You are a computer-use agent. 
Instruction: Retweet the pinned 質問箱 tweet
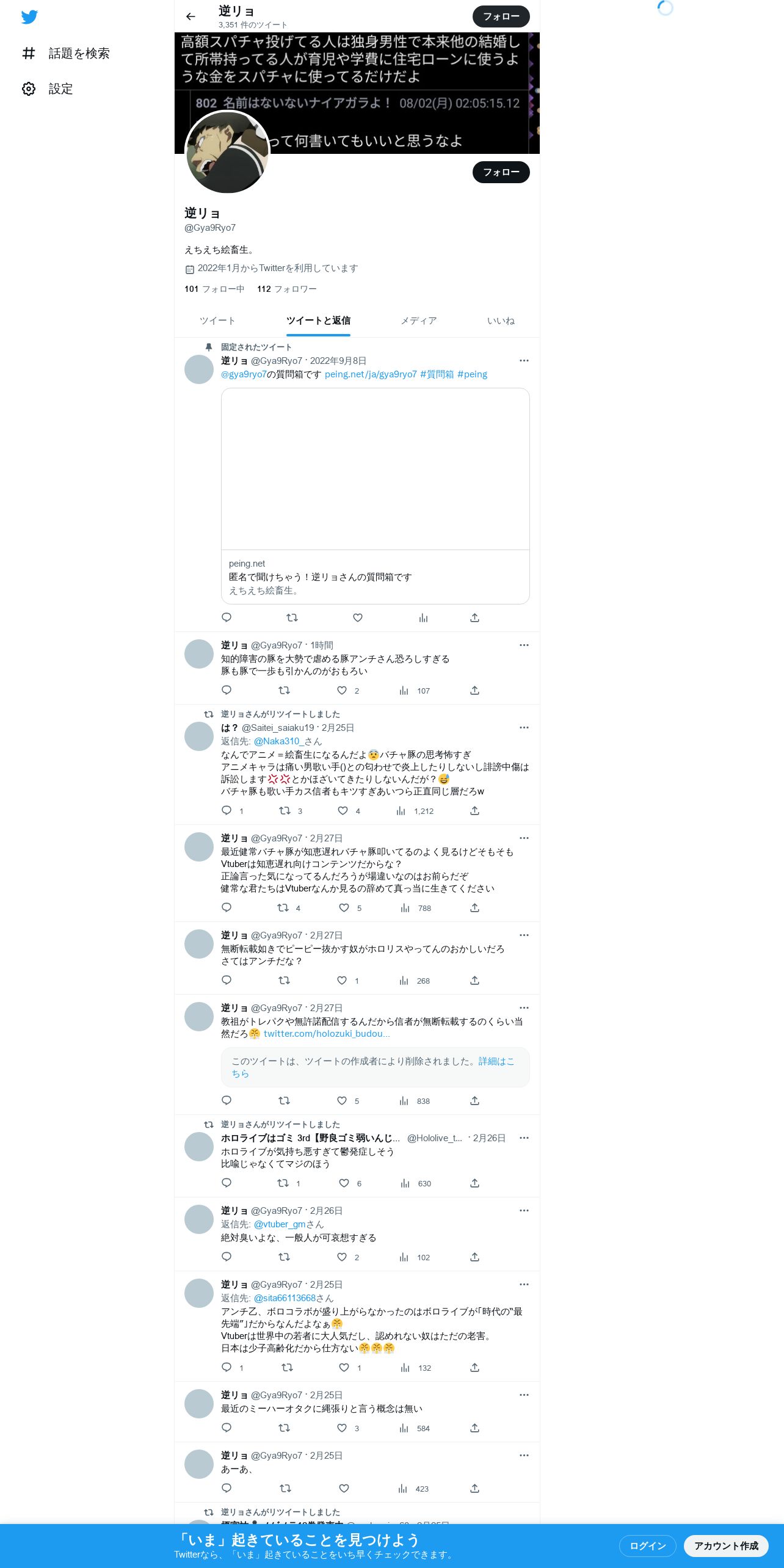pyautogui.click(x=292, y=618)
